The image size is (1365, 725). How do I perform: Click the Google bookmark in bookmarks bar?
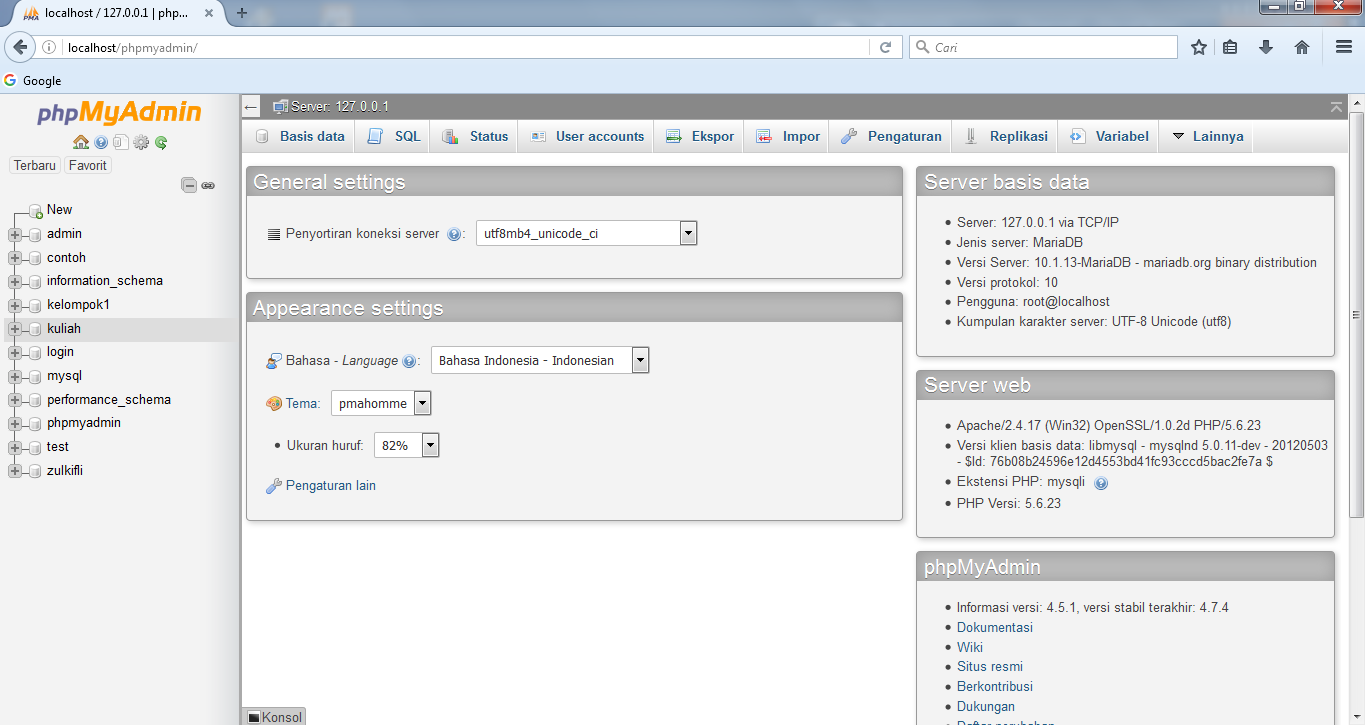[x=32, y=81]
